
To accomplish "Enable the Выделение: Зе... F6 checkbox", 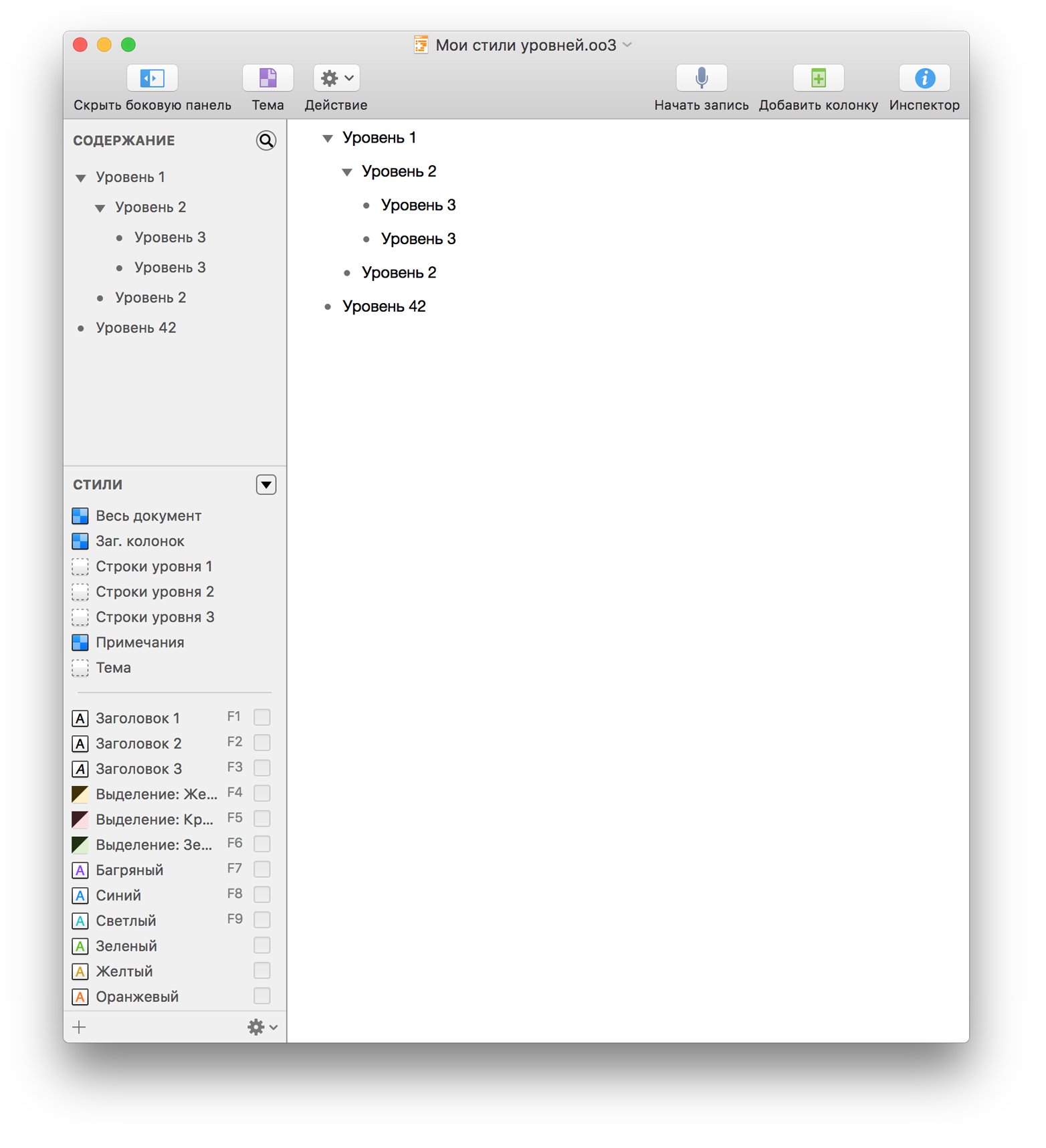I will click(x=262, y=844).
